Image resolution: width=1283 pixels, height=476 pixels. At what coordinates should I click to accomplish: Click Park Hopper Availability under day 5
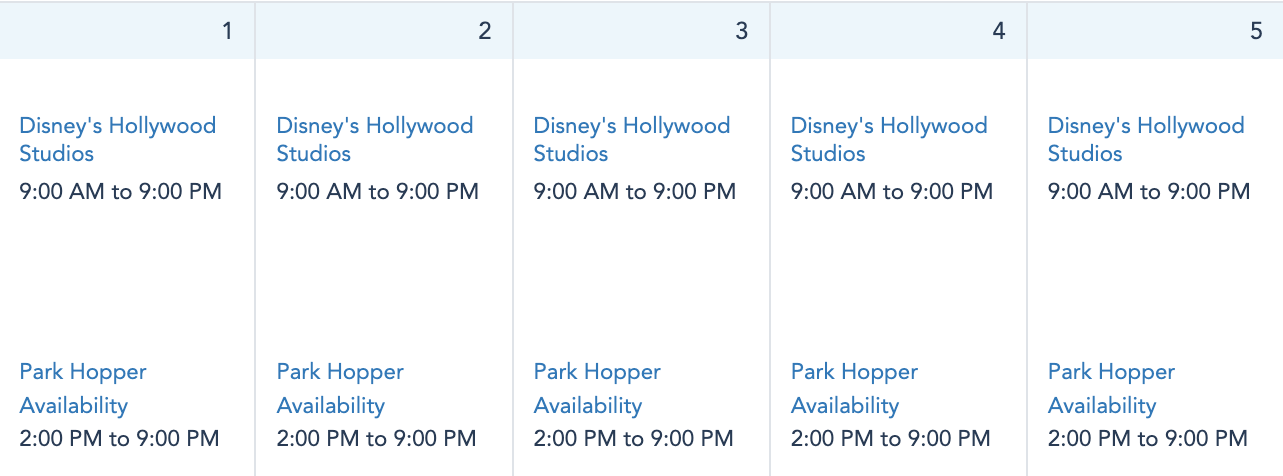1110,388
